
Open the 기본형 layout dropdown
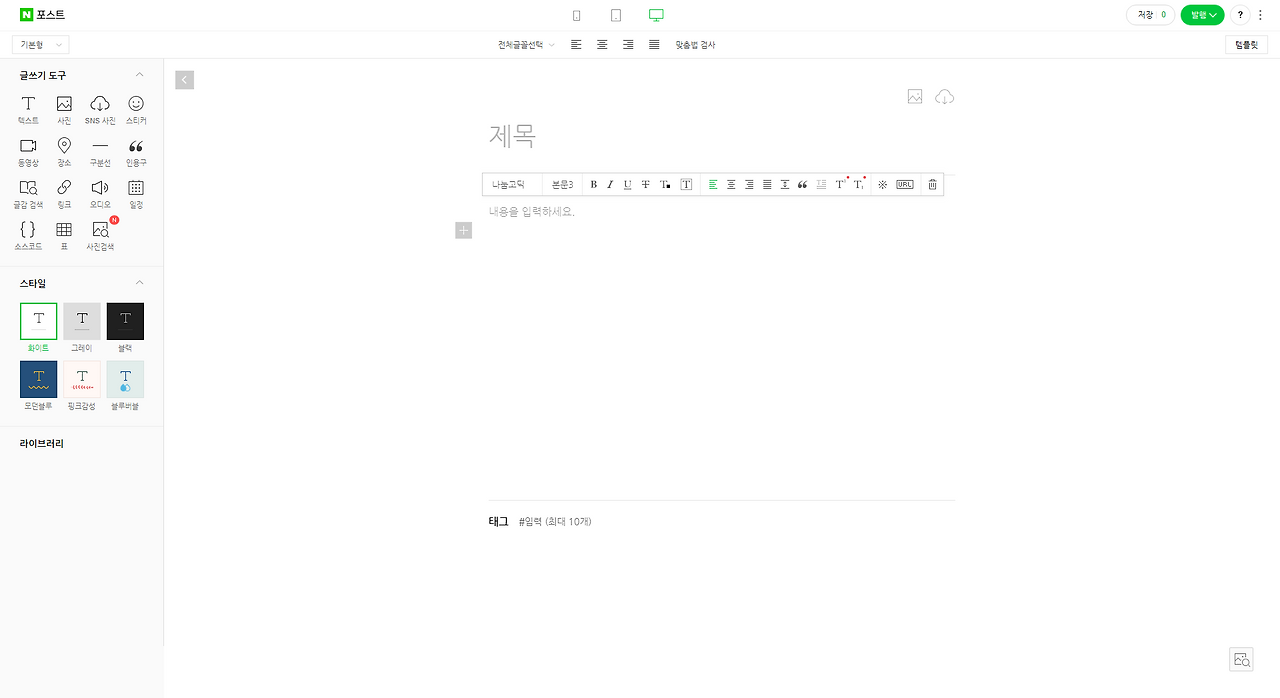click(41, 45)
